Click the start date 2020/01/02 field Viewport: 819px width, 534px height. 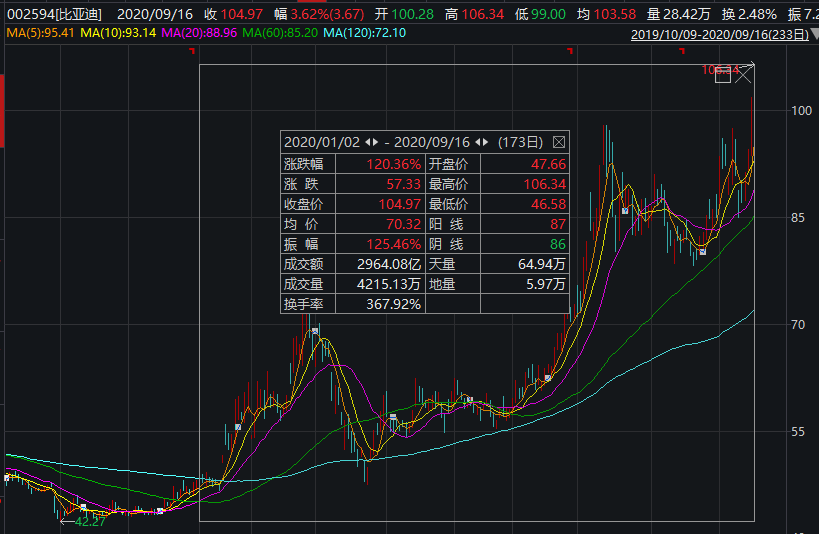click(322, 142)
